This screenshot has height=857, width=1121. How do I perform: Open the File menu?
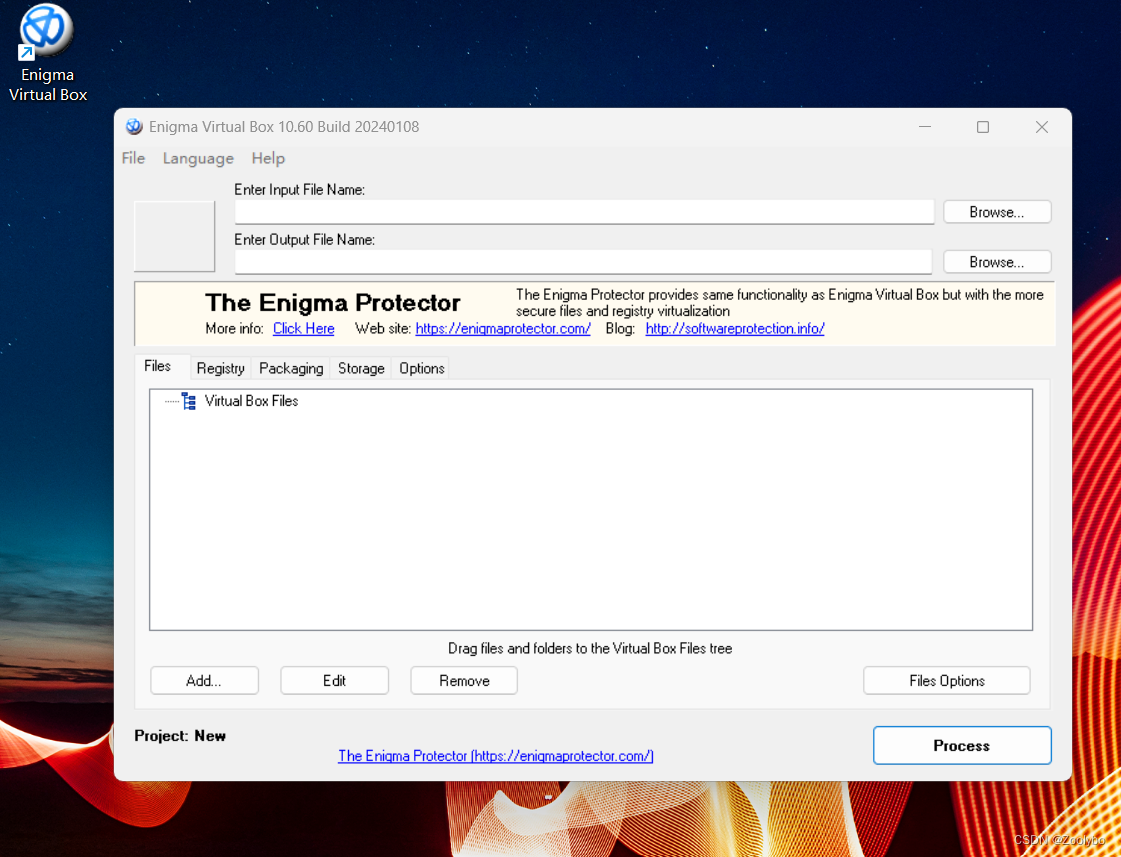point(133,158)
